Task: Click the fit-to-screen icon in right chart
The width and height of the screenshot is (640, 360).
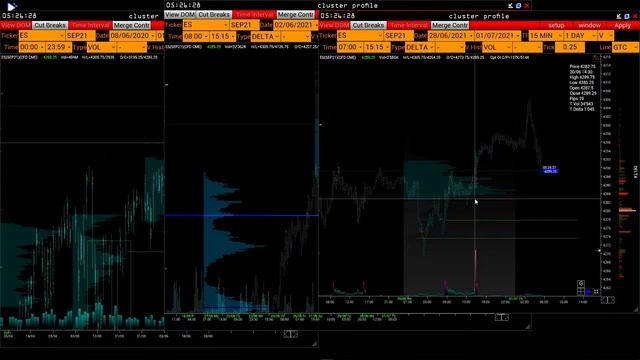Action: coord(596,291)
